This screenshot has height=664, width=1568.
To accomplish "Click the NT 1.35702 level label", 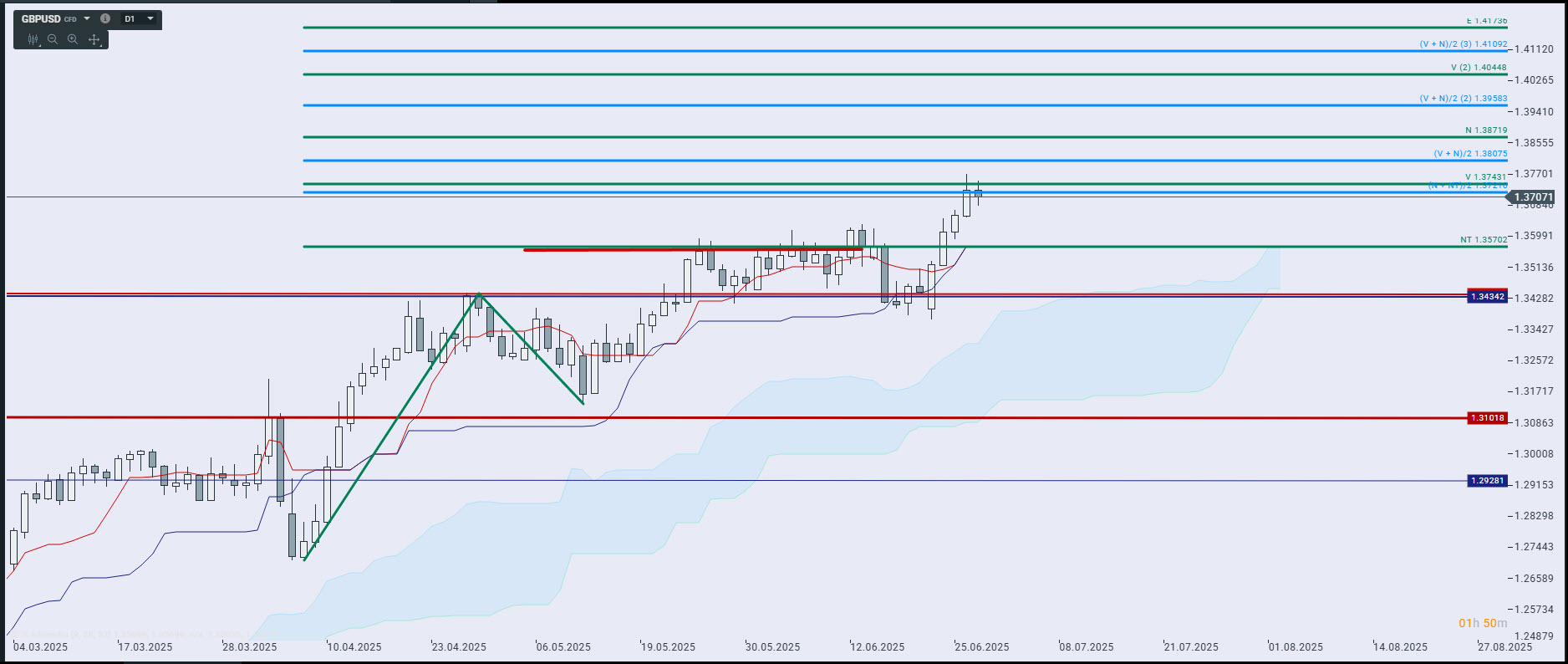I will [x=1484, y=240].
